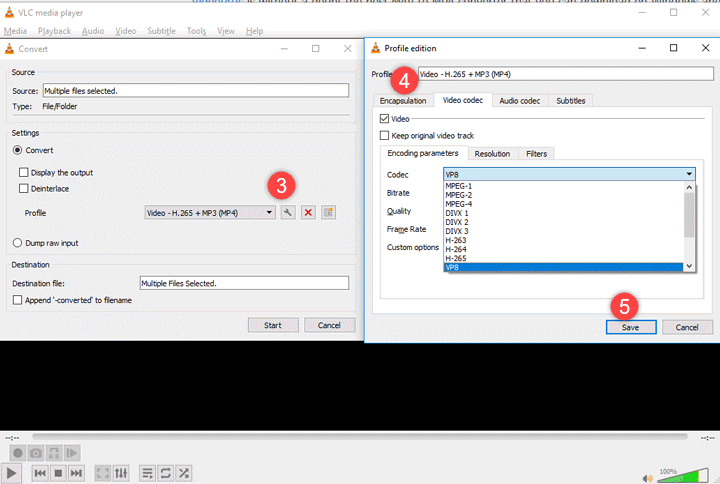The image size is (720, 484).
Task: Take a snapshot camera icon
Action: click(x=36, y=453)
